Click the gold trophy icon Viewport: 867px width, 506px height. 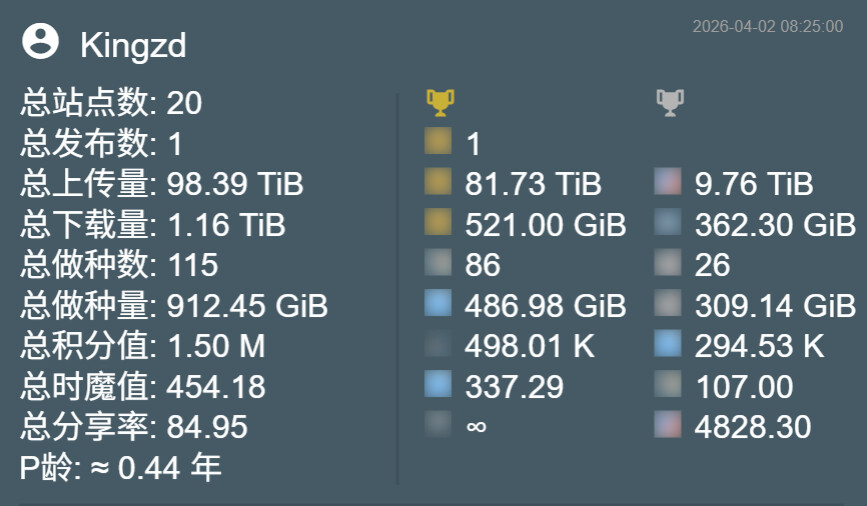440,103
